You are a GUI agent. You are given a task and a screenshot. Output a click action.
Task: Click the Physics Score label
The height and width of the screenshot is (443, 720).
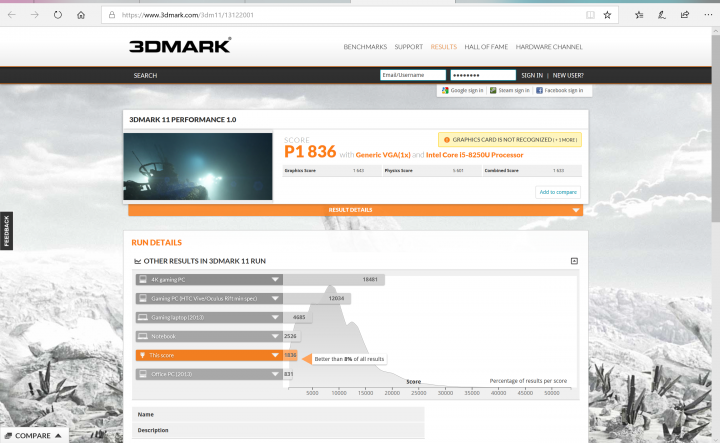[x=399, y=170]
